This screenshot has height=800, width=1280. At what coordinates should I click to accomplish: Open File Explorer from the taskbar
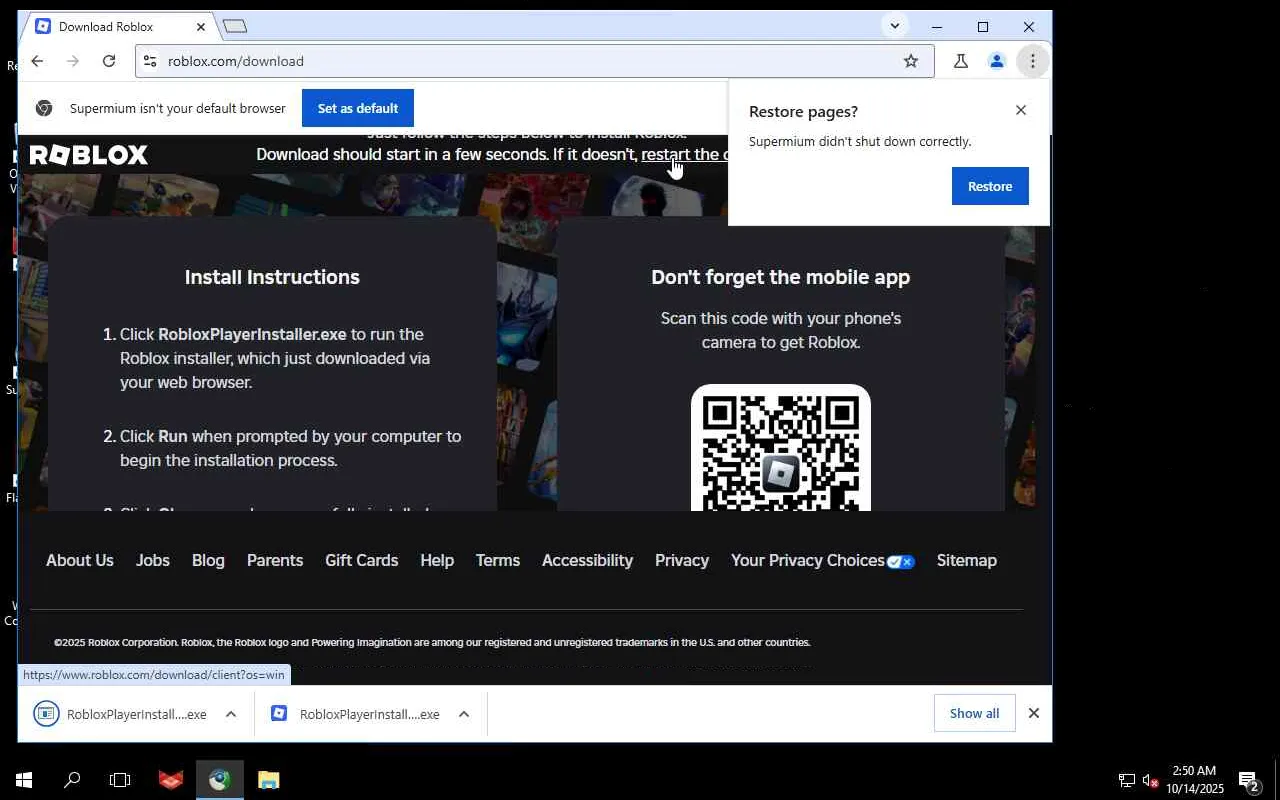click(x=268, y=780)
